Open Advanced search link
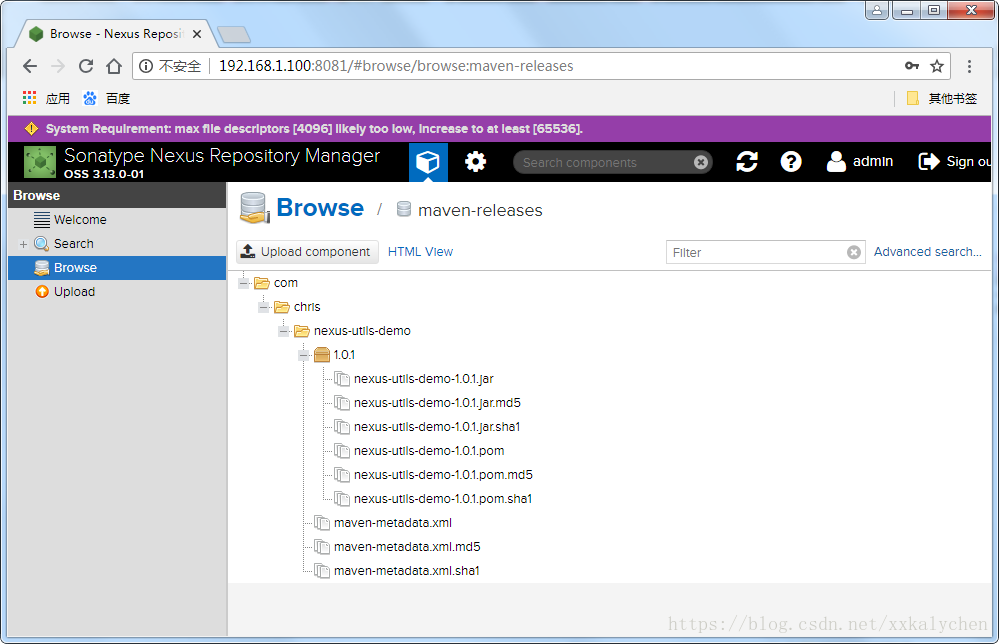This screenshot has width=999, height=644. 927,252
